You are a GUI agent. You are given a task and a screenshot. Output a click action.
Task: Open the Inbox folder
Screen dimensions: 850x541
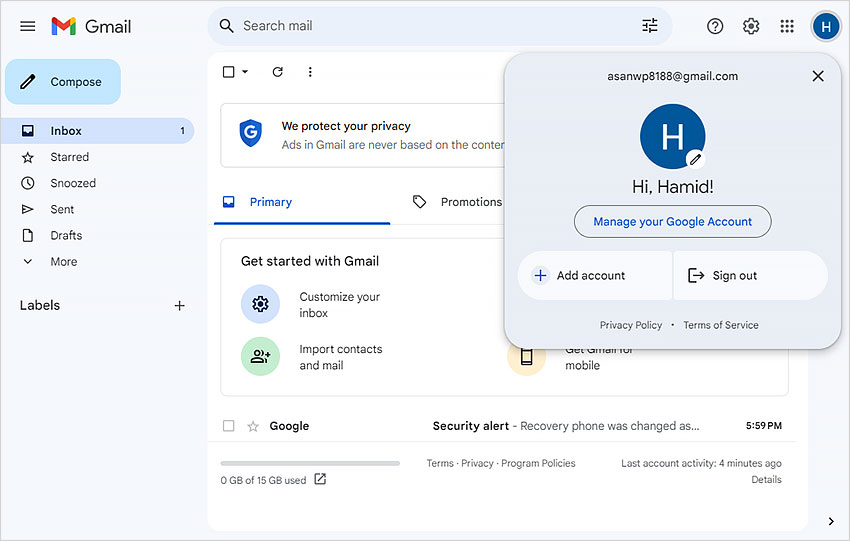98,131
